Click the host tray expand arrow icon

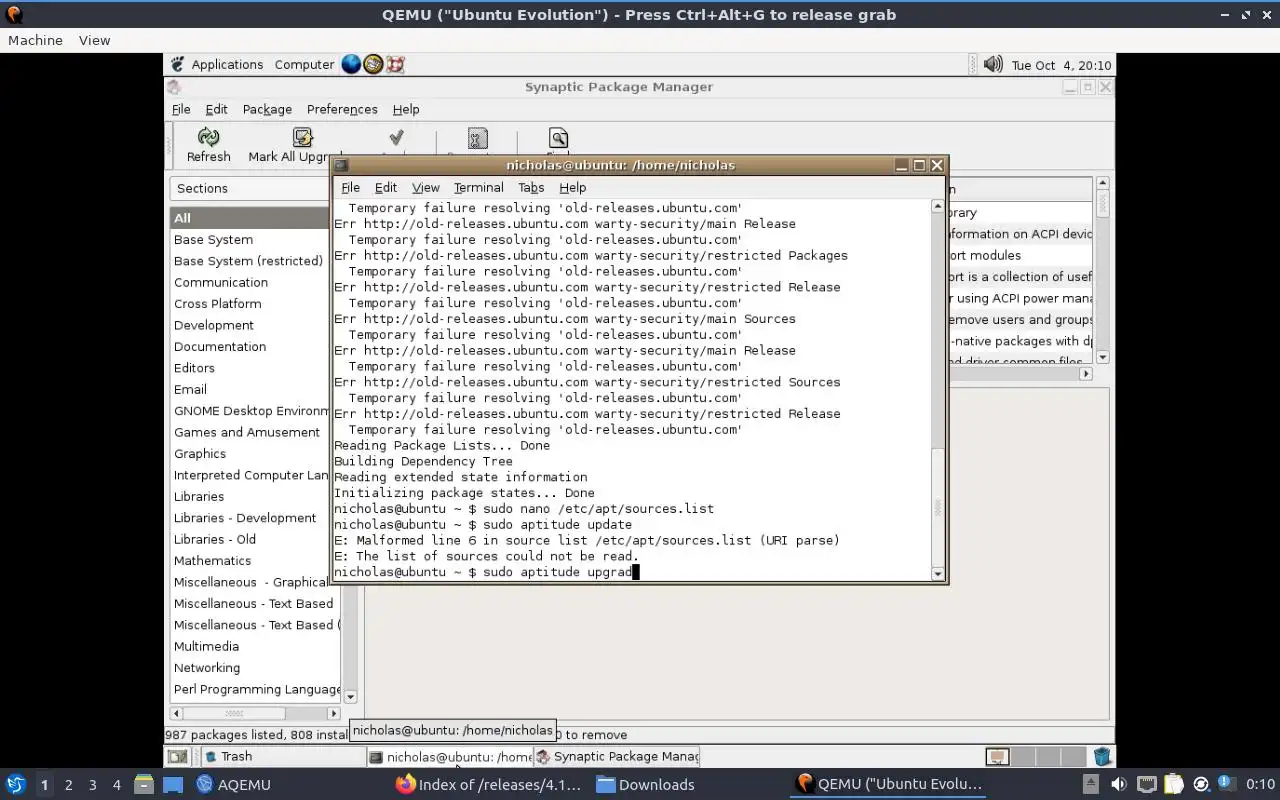(x=1091, y=784)
